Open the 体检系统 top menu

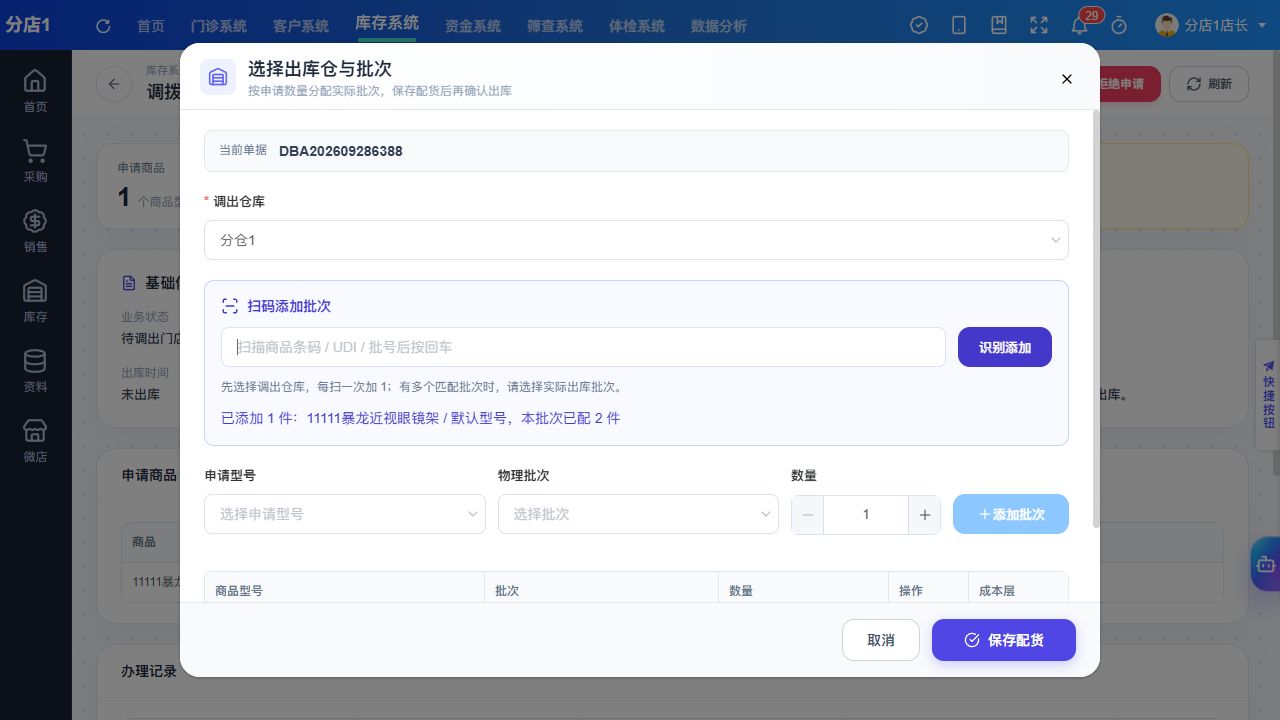637,26
